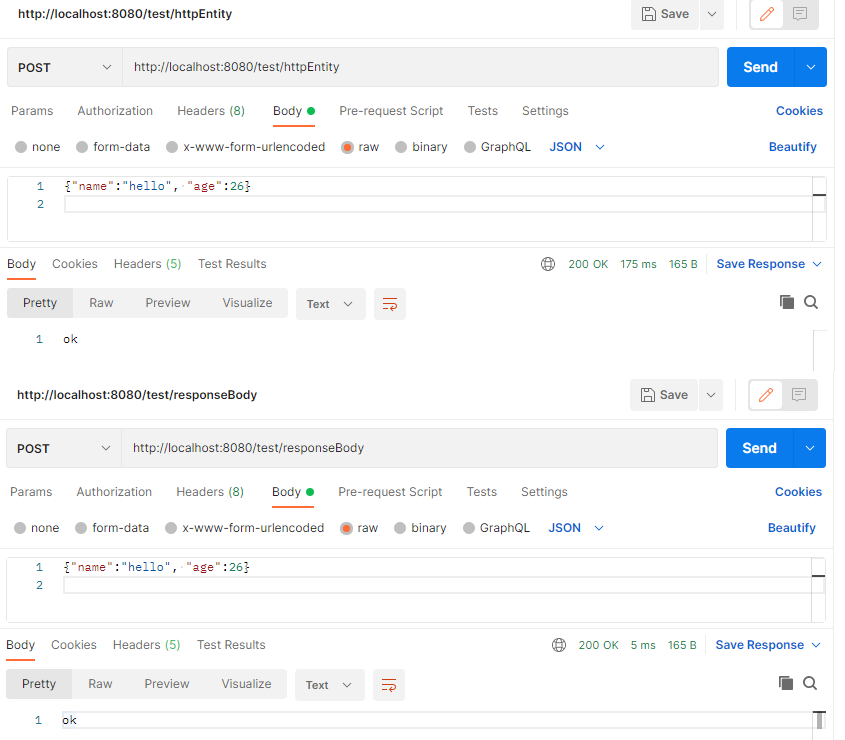The height and width of the screenshot is (740, 845).
Task: Beautify the httpEntity request body
Action: [x=792, y=147]
